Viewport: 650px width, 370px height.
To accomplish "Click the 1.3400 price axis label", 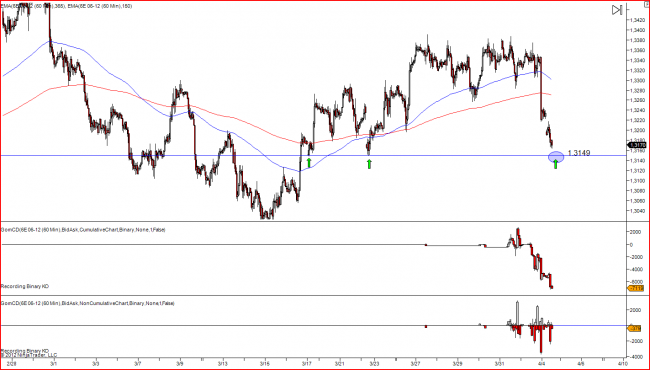I will click(638, 30).
